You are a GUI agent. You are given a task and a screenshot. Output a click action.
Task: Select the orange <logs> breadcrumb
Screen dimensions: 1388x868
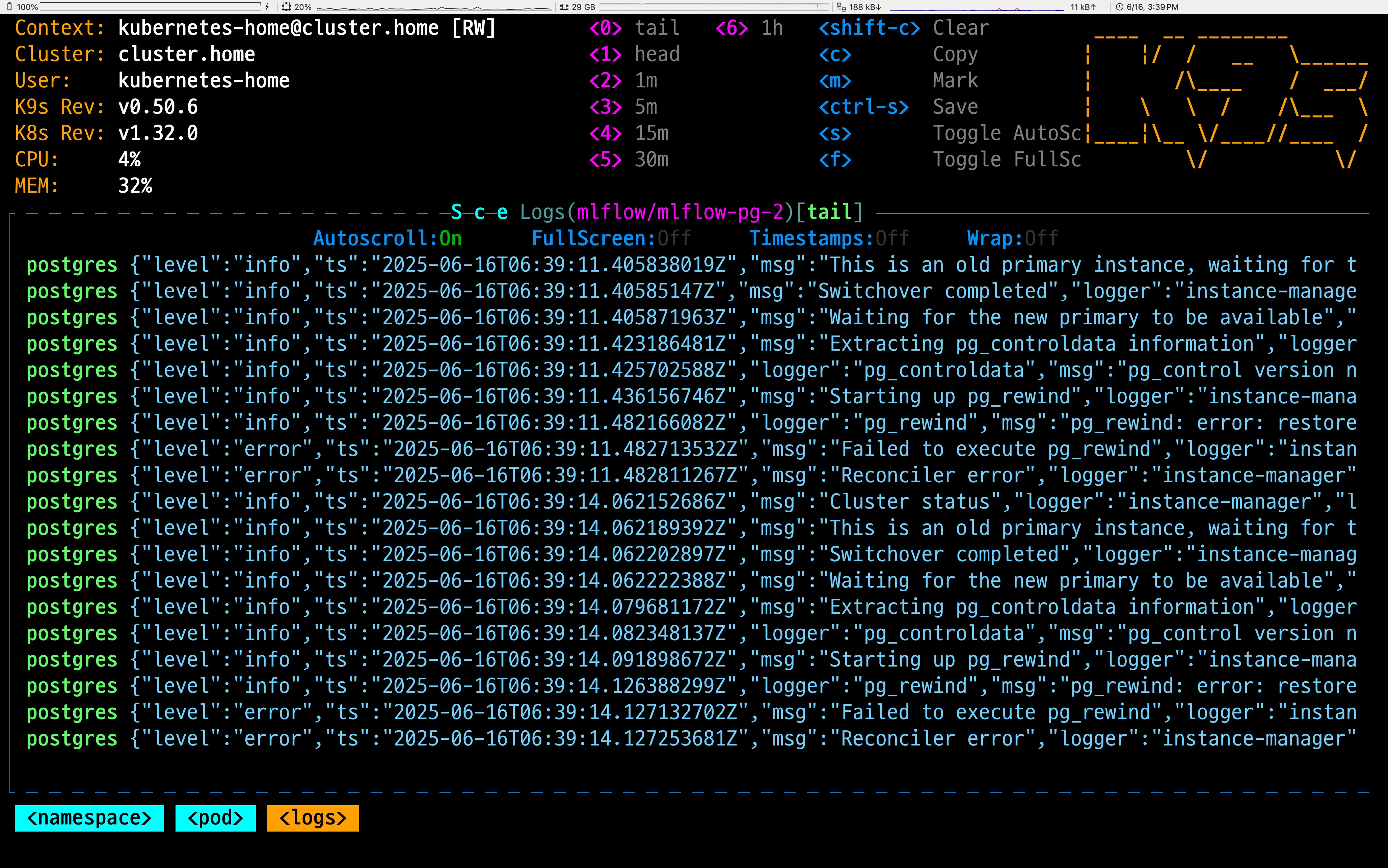click(x=313, y=817)
